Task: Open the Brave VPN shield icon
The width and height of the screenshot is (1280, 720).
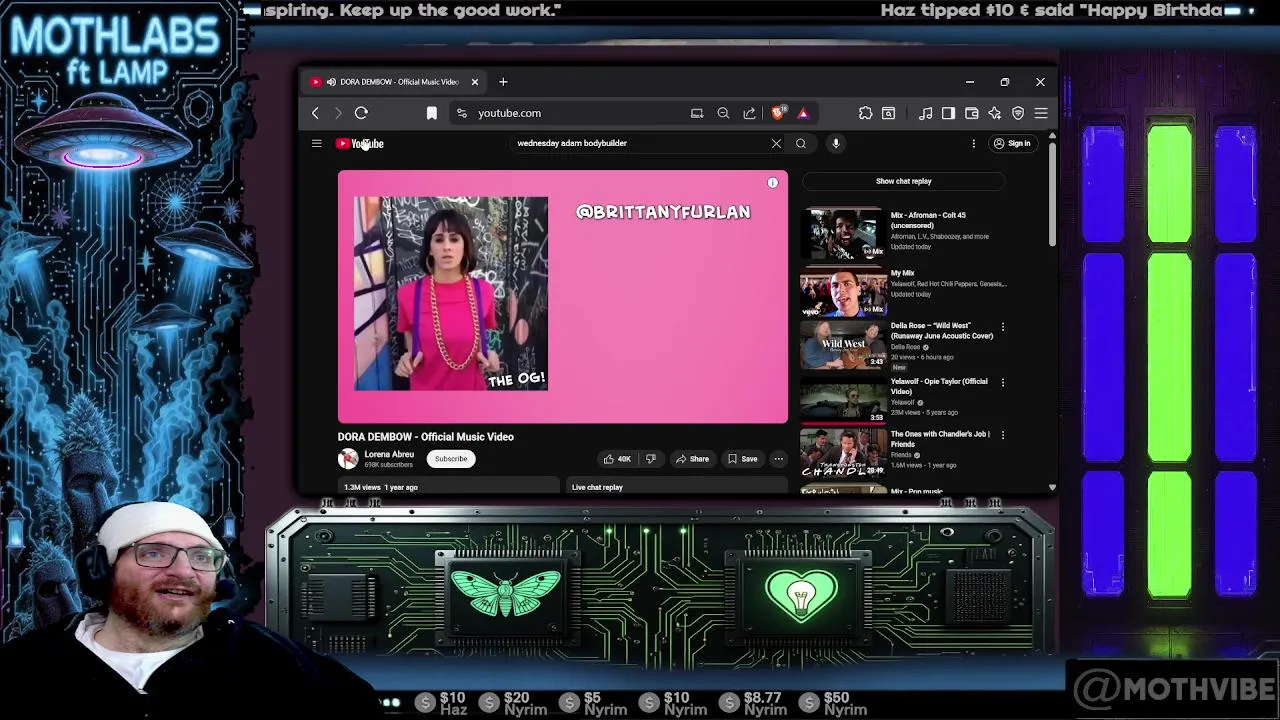Action: point(1018,113)
